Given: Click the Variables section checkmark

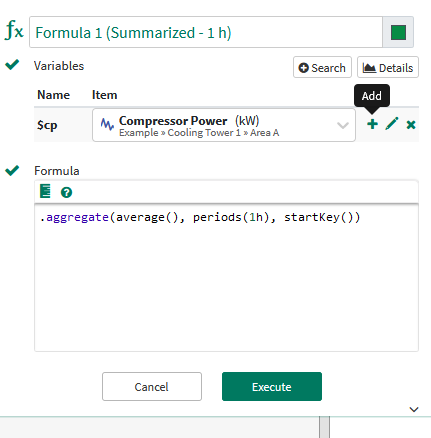Looking at the screenshot, I should (12, 64).
